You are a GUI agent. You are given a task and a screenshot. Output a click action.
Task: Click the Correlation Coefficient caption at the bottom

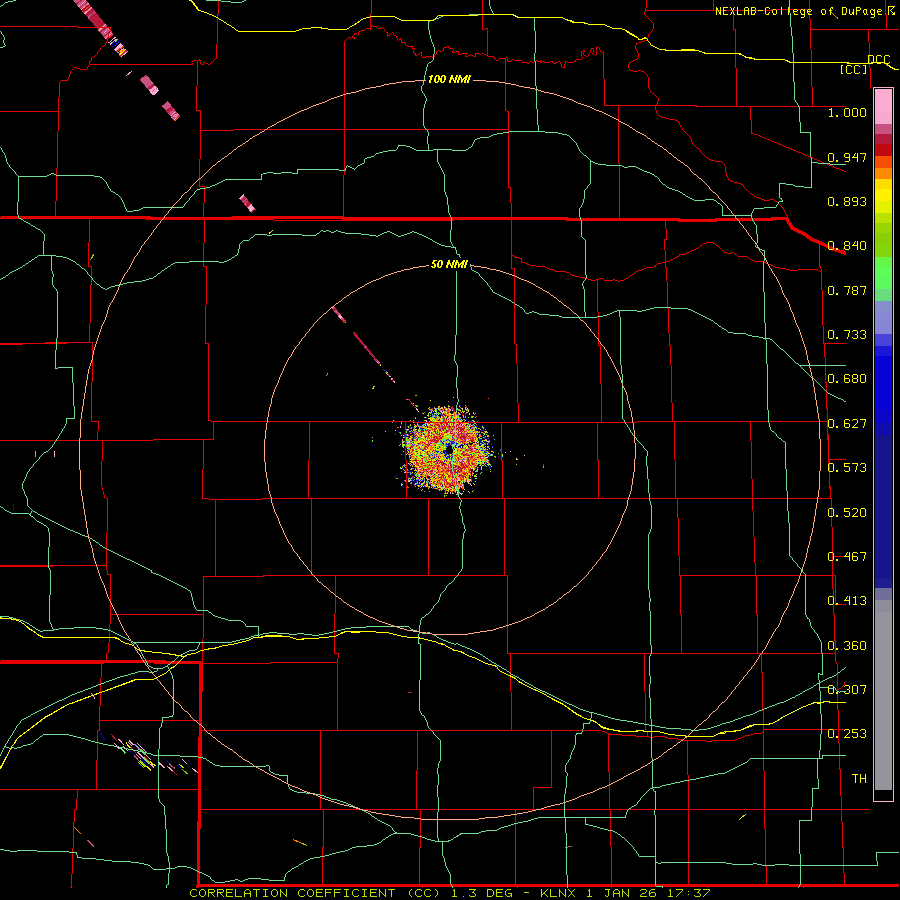tap(450, 893)
